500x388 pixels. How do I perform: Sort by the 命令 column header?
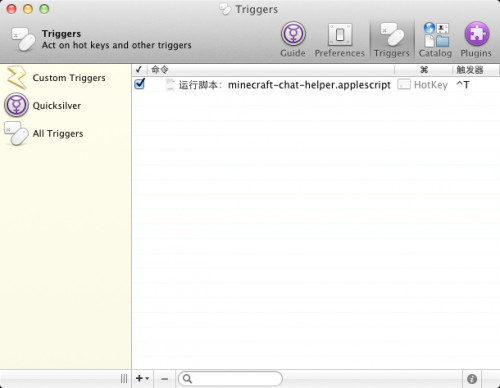(x=271, y=70)
